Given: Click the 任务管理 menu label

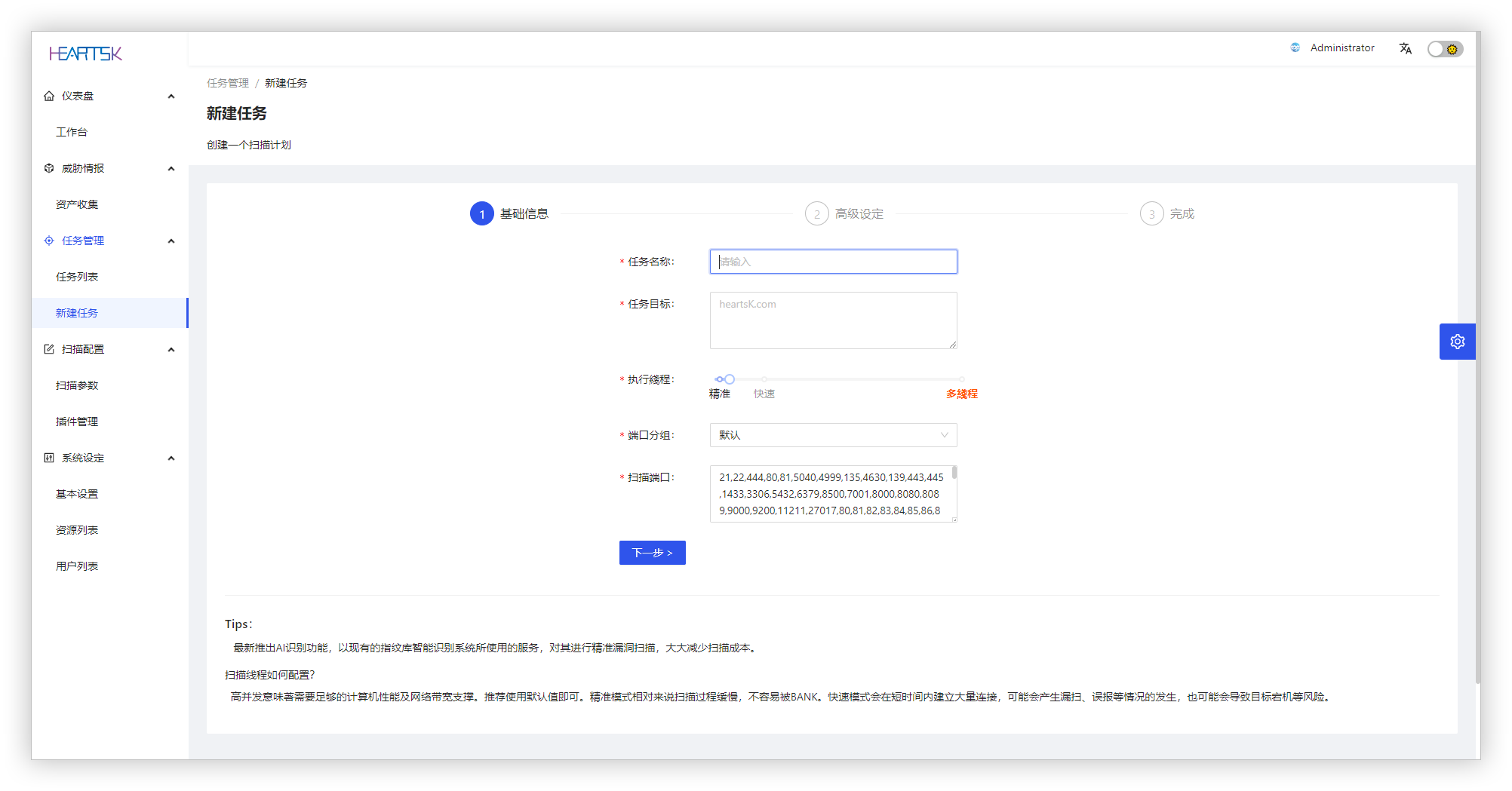Looking at the screenshot, I should (83, 241).
